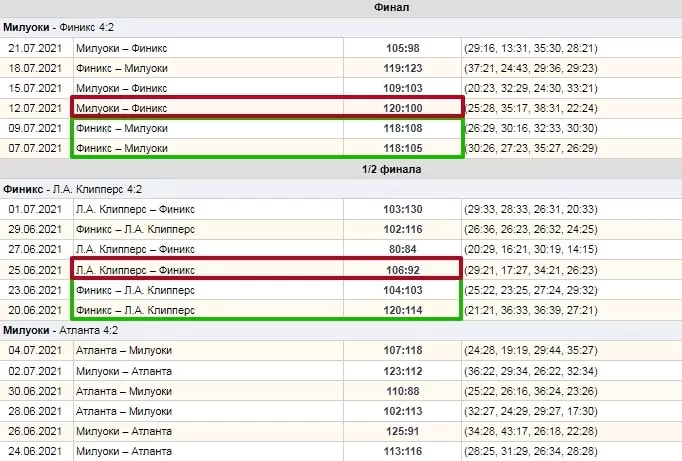Select the score 123:112
This screenshot has height=461, width=682.
[x=403, y=371]
